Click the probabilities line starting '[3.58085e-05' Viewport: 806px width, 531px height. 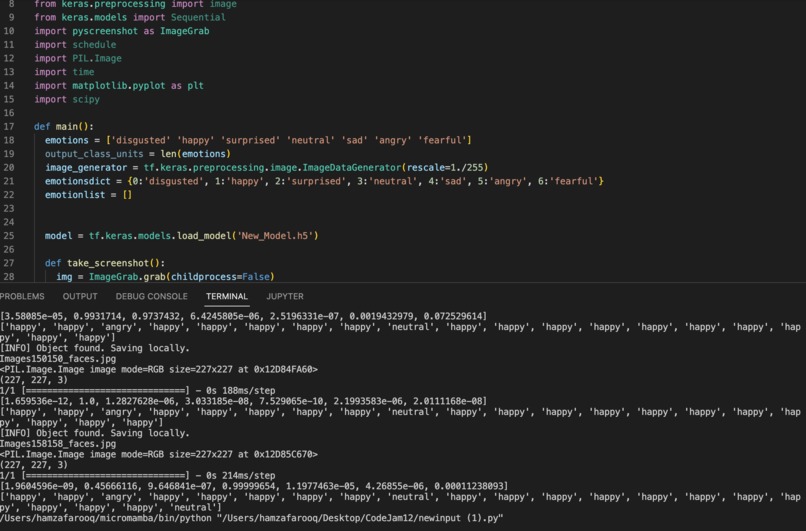click(244, 316)
